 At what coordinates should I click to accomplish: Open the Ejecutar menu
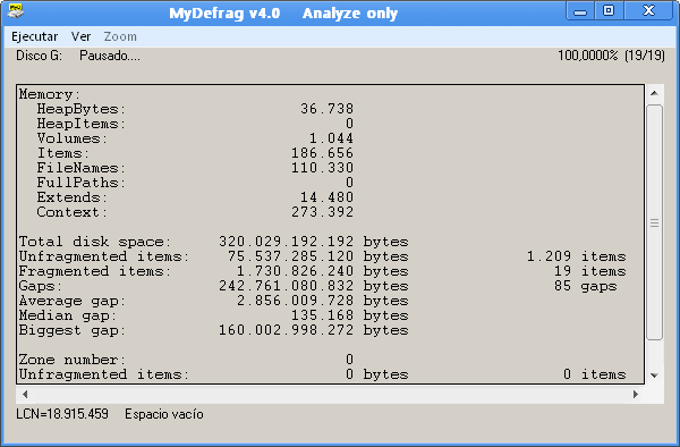(35, 37)
